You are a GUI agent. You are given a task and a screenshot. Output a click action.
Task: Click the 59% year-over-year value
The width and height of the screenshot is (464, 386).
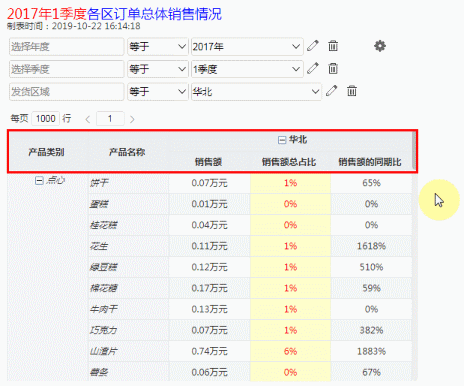[x=371, y=288]
